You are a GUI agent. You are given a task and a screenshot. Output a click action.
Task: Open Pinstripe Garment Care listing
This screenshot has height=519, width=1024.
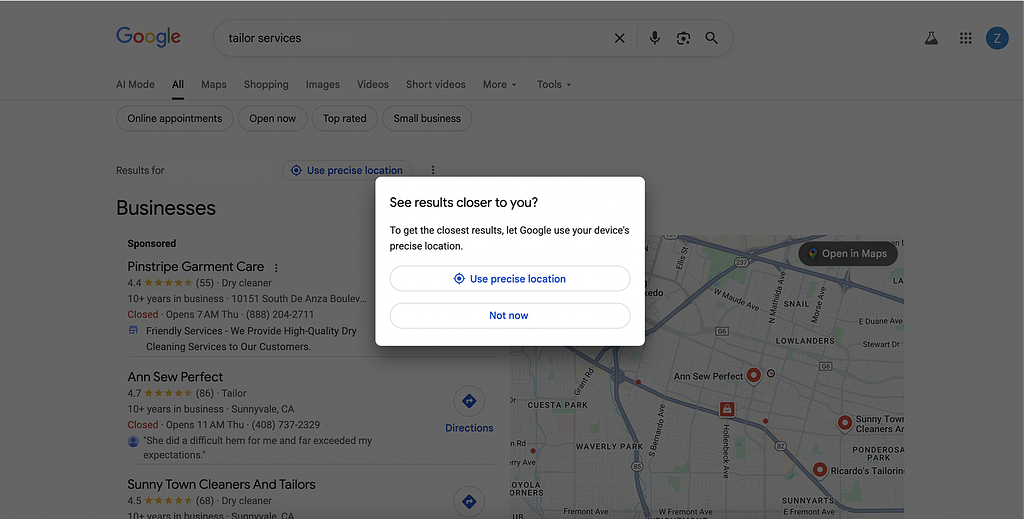point(195,266)
